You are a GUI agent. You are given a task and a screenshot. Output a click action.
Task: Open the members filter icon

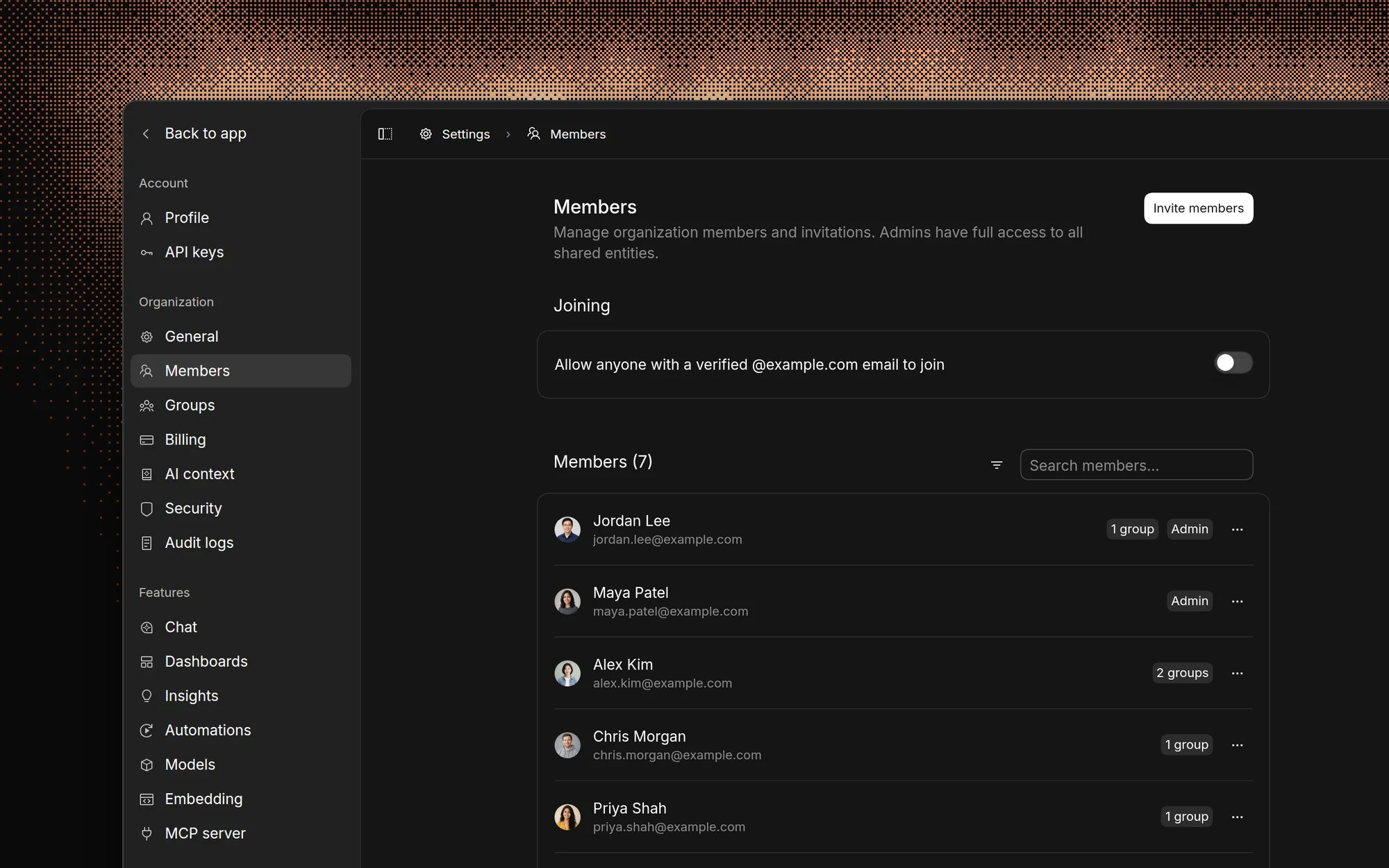pyautogui.click(x=997, y=465)
